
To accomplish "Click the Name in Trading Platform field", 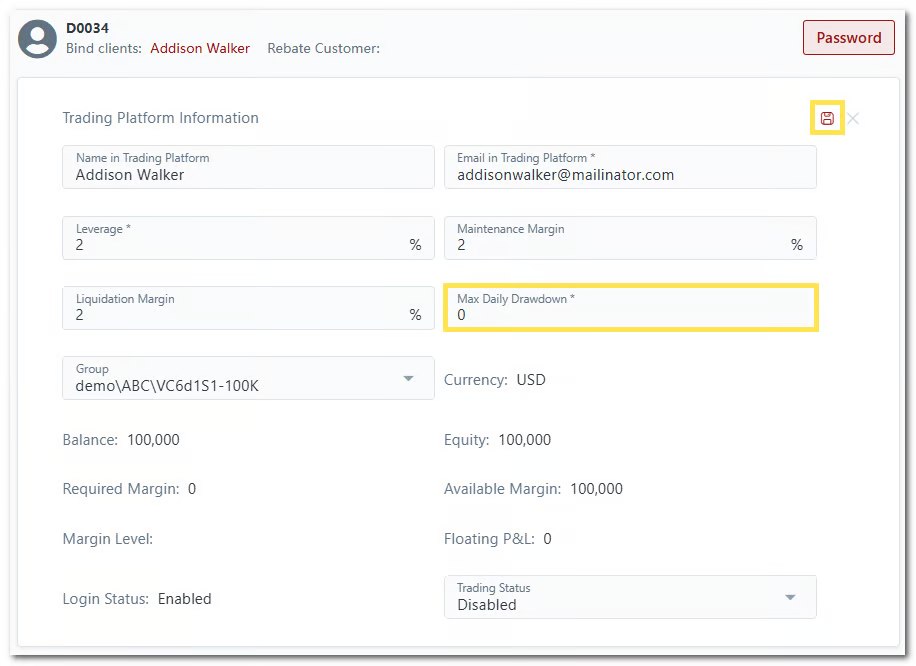I will pyautogui.click(x=248, y=175).
